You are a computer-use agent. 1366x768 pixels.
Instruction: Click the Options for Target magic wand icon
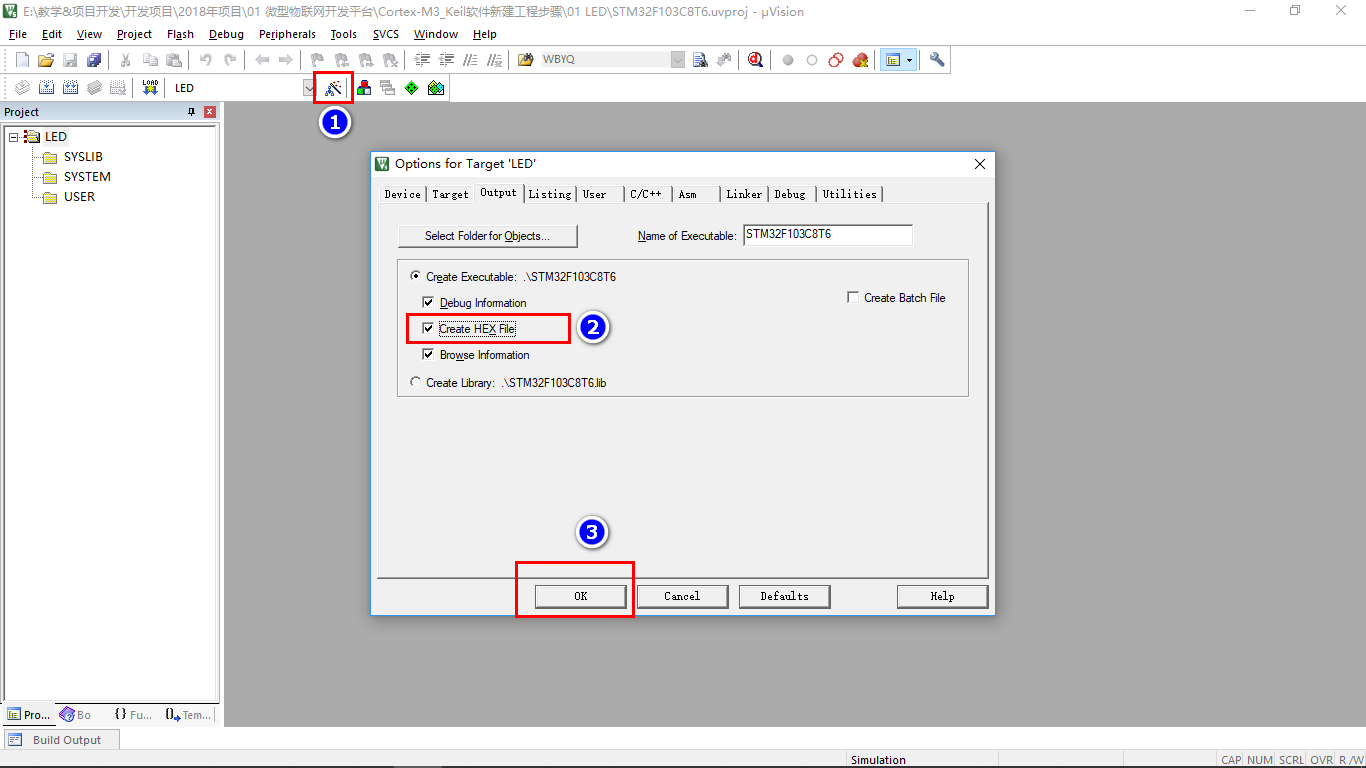click(x=334, y=88)
